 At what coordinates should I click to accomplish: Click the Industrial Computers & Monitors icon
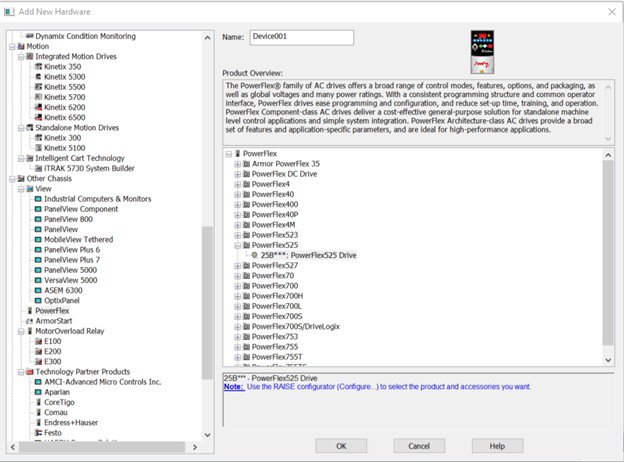point(38,199)
